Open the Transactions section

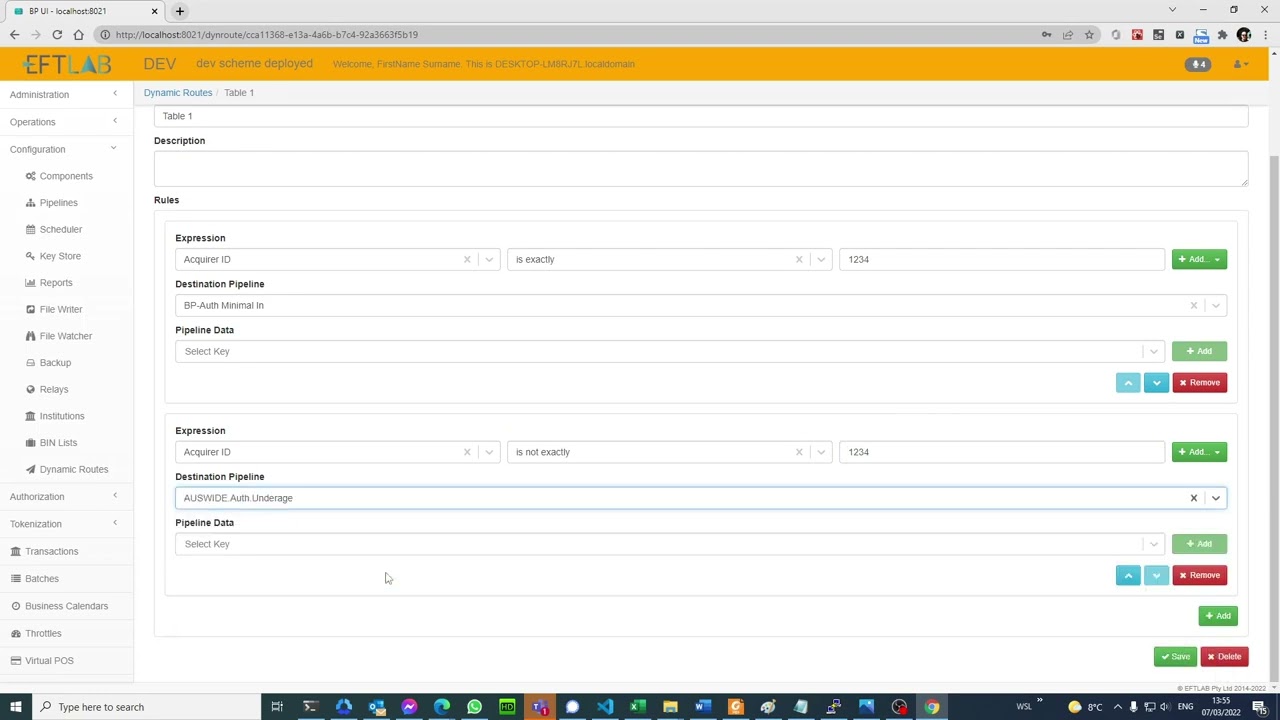click(51, 551)
